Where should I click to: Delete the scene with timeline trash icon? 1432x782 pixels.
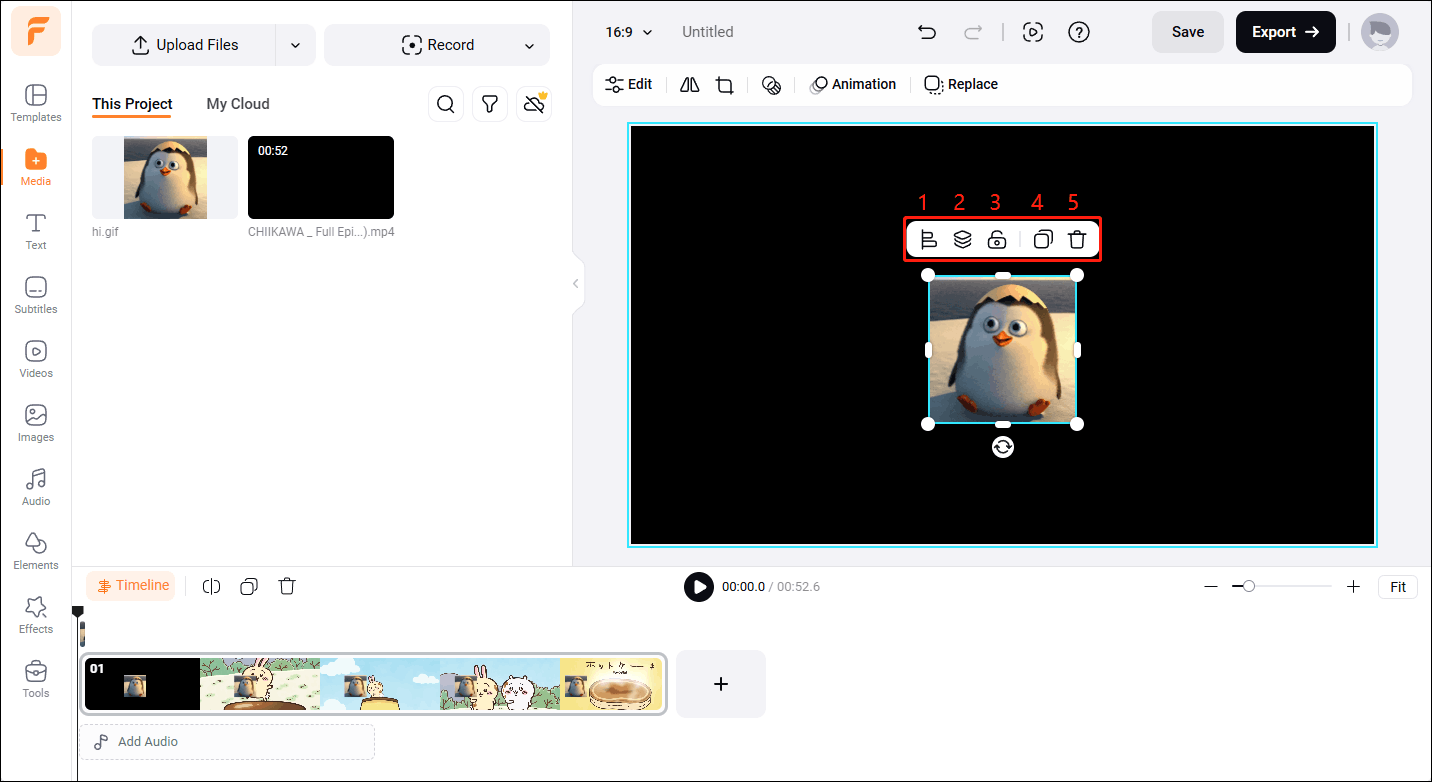click(287, 586)
